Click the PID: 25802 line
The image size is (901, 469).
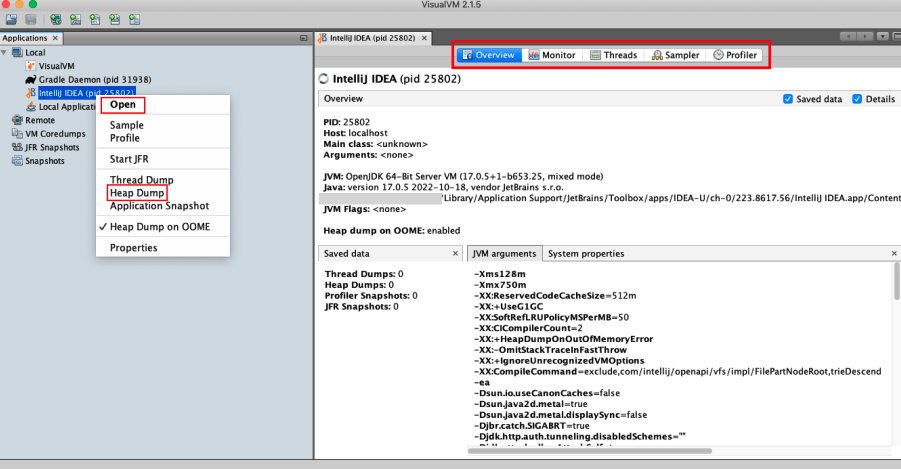click(x=346, y=122)
